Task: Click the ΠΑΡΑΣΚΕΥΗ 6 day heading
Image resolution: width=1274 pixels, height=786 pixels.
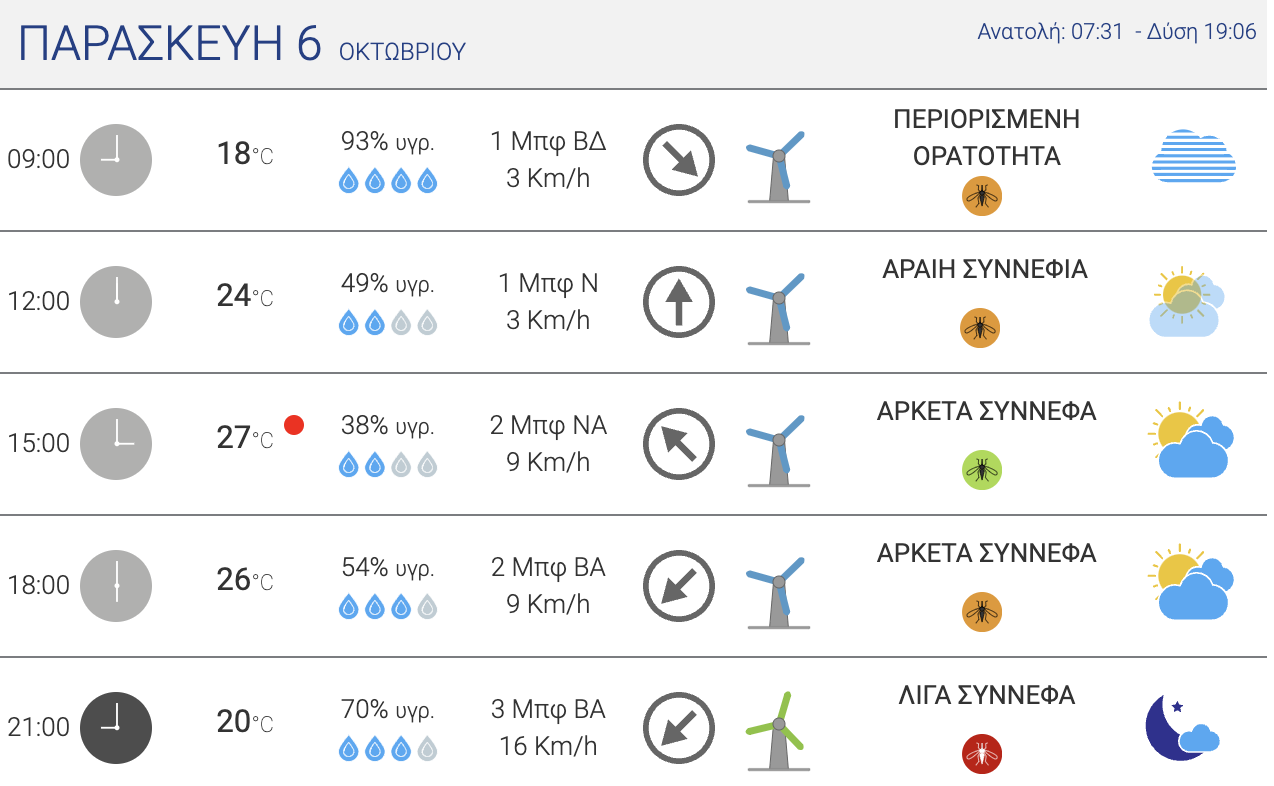Action: pyautogui.click(x=170, y=44)
